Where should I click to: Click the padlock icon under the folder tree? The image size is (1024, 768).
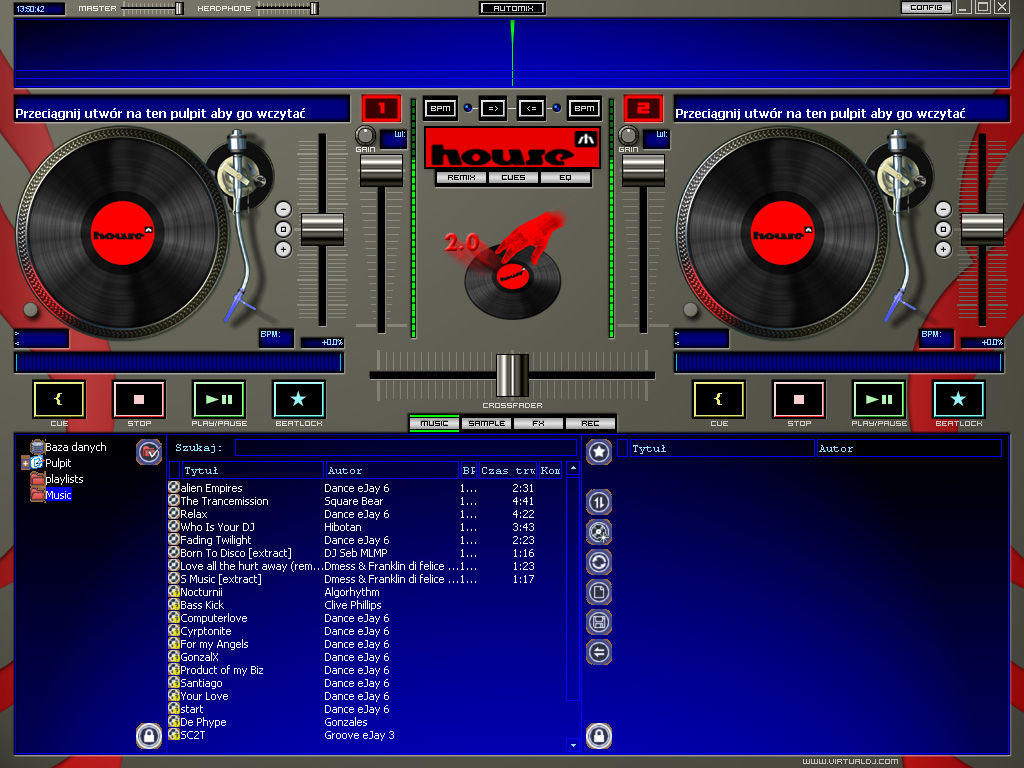149,736
